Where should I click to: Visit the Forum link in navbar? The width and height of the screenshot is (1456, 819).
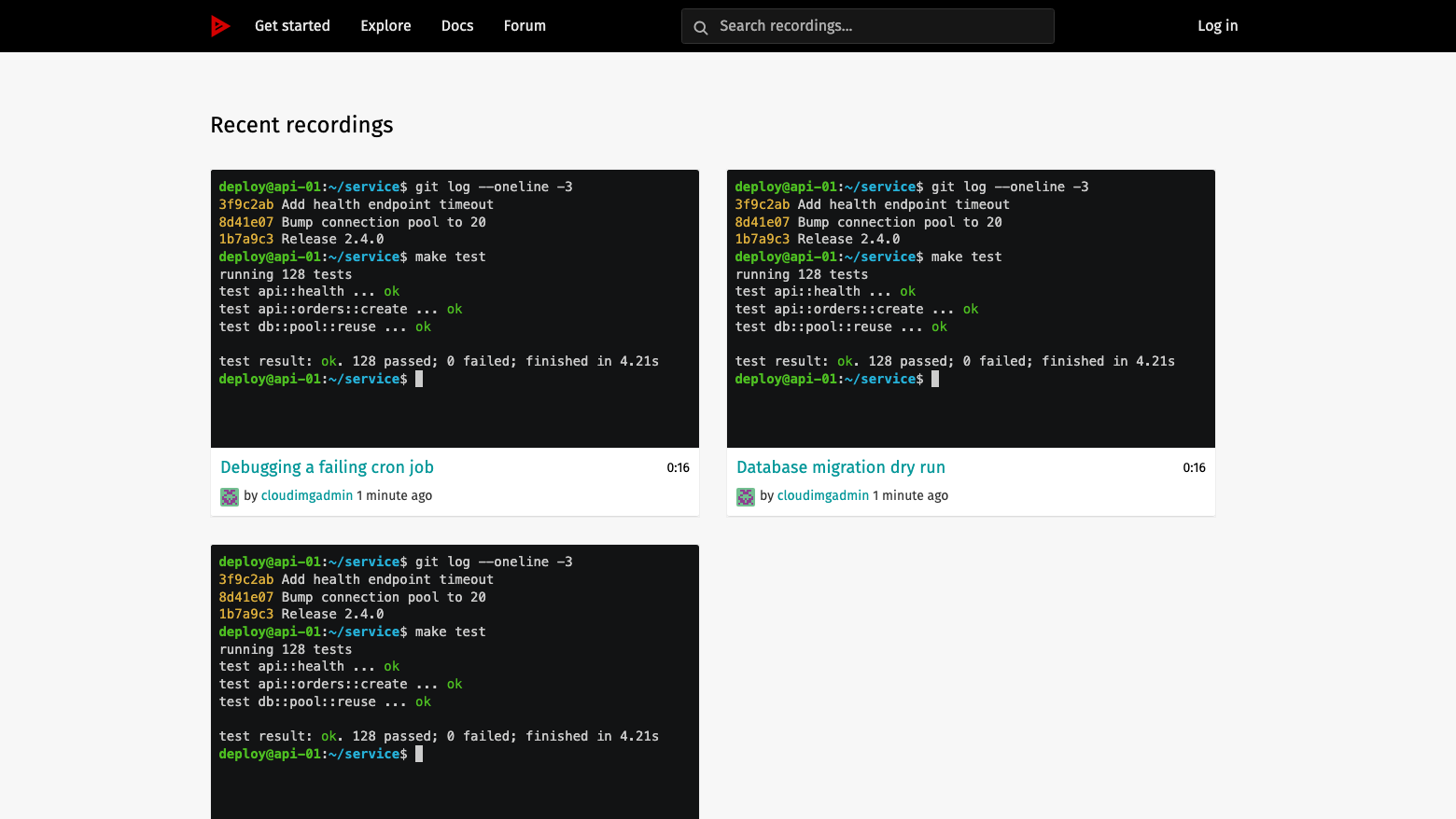point(525,26)
